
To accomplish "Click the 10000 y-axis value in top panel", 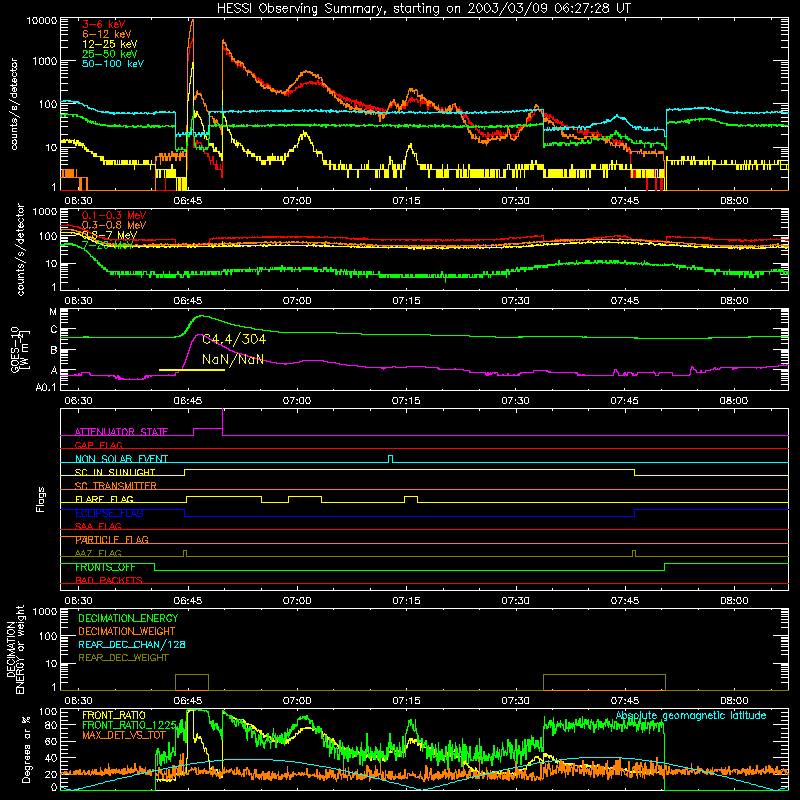I will pos(42,21).
